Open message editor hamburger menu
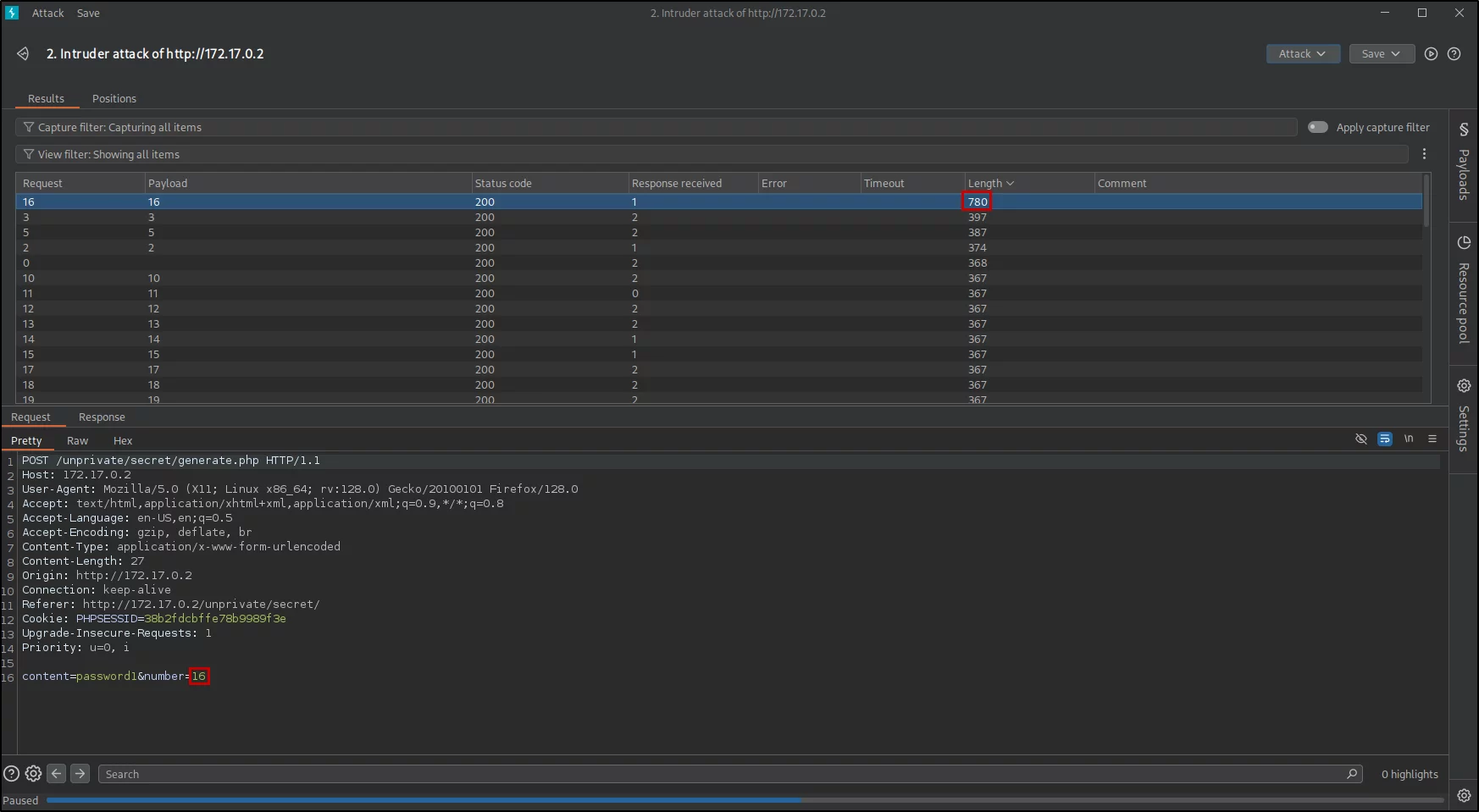Screen dimensions: 1479x812 pos(1432,439)
